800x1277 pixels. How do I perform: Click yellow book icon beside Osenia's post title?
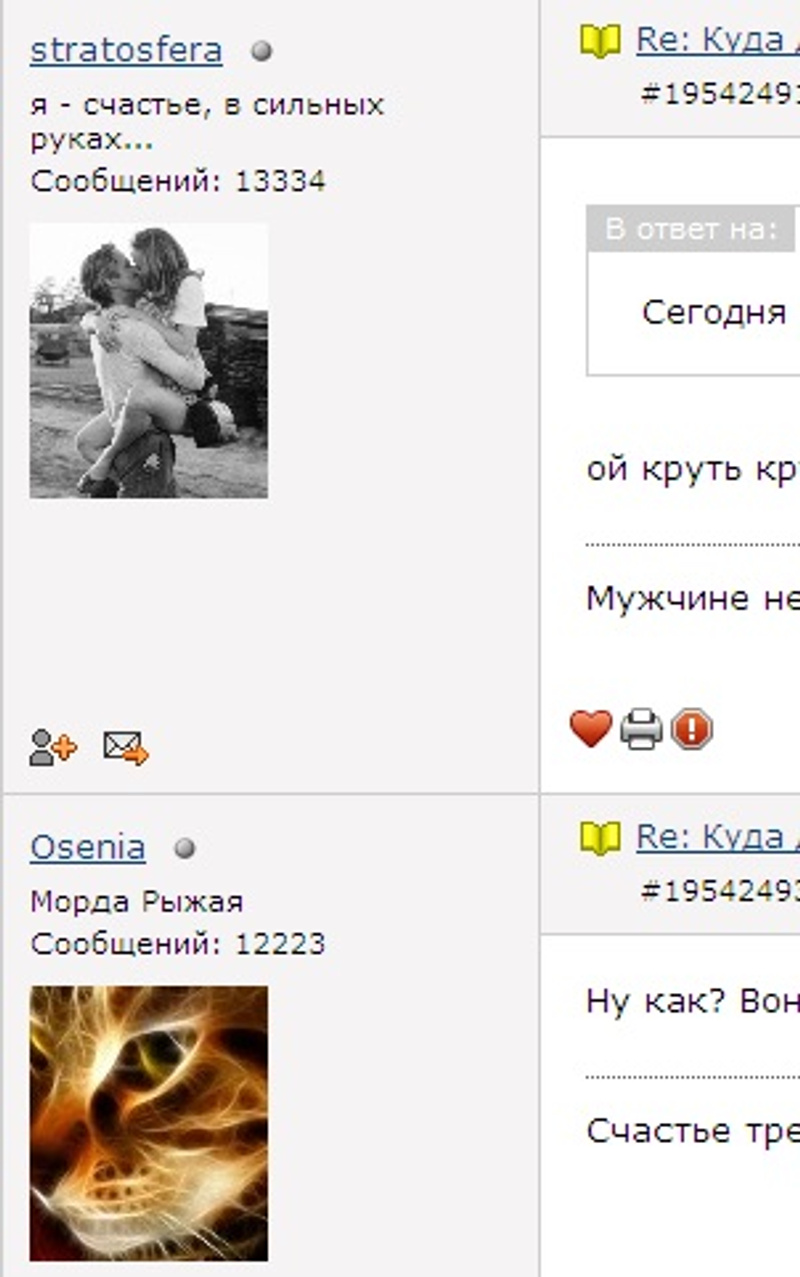click(x=600, y=839)
